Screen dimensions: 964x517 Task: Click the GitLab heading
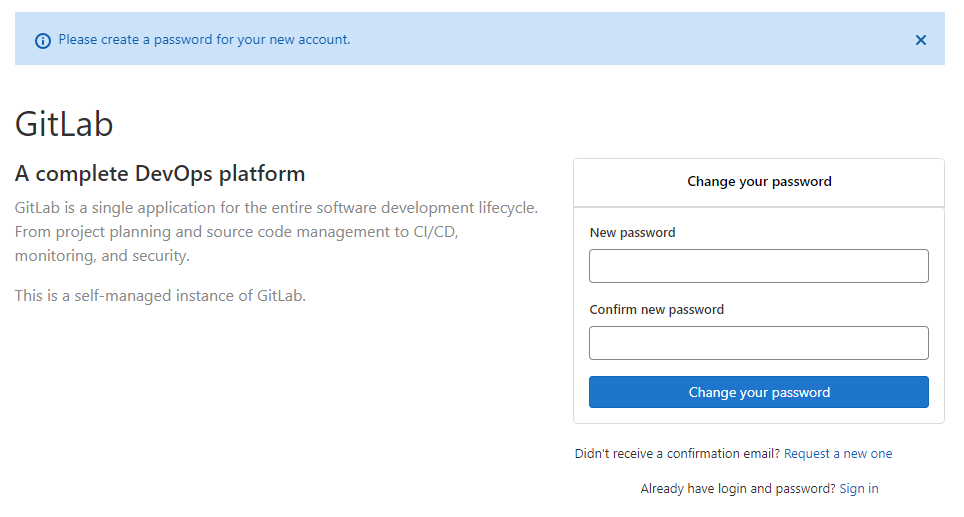tap(64, 124)
